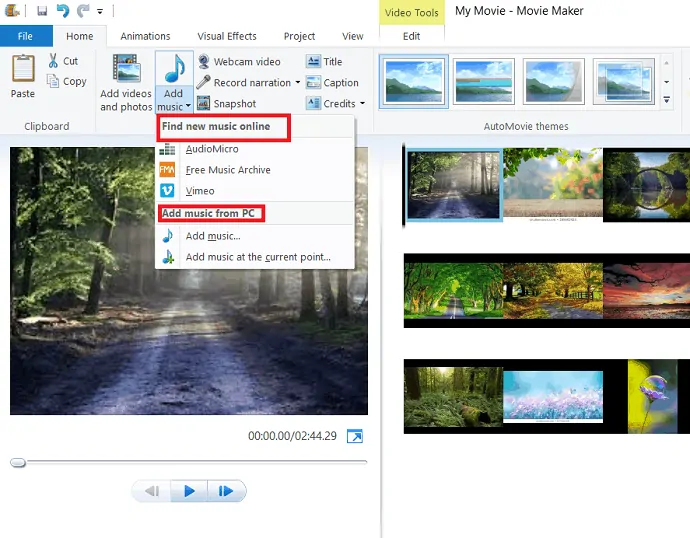
Task: Switch to the Home ribbon tab
Action: click(x=80, y=36)
